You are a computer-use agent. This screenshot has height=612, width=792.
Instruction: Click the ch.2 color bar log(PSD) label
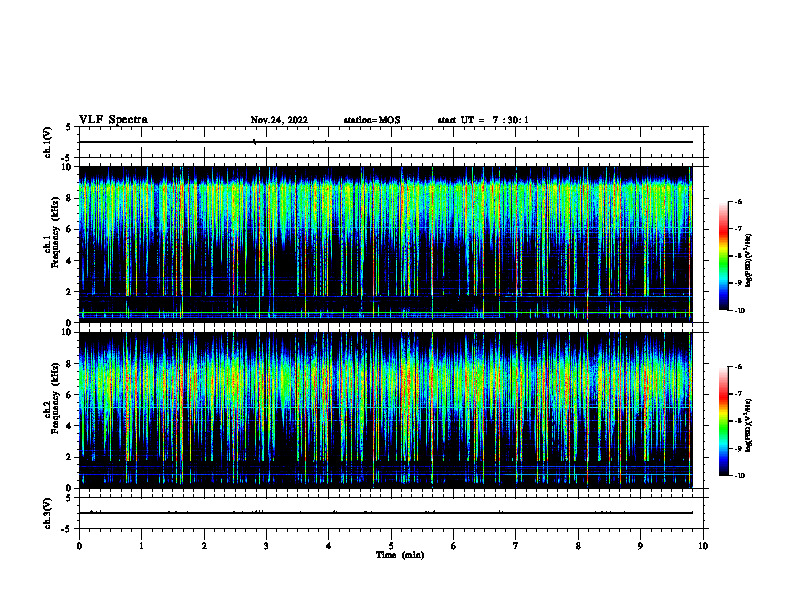[749, 426]
